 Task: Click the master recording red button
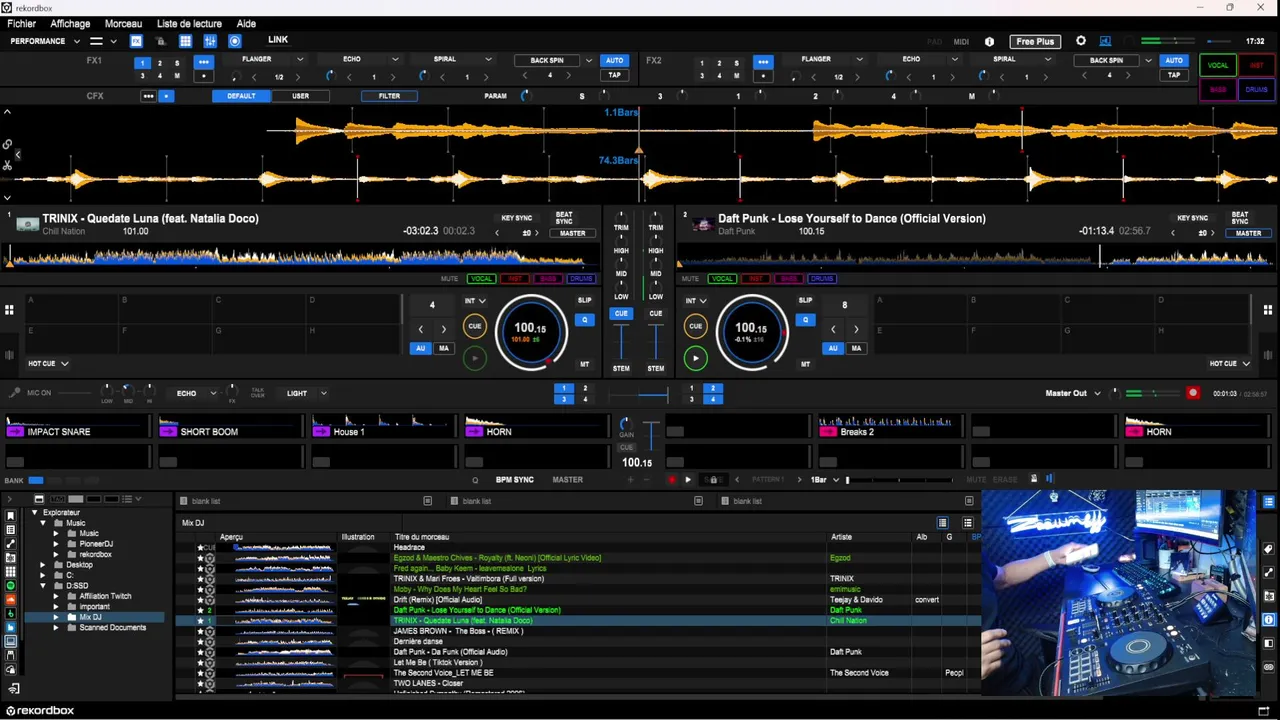tap(1192, 393)
